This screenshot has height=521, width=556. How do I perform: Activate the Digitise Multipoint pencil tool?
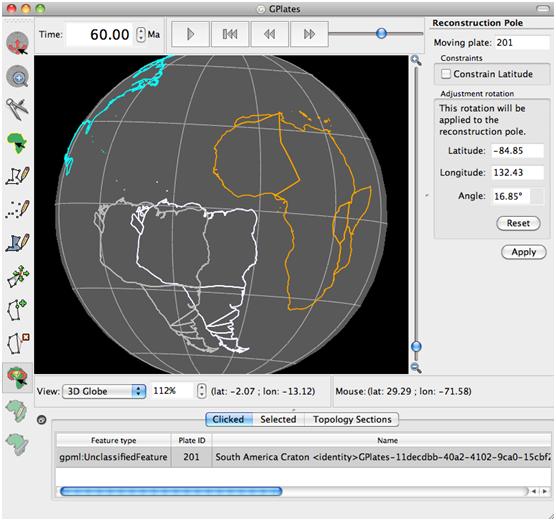coord(18,209)
